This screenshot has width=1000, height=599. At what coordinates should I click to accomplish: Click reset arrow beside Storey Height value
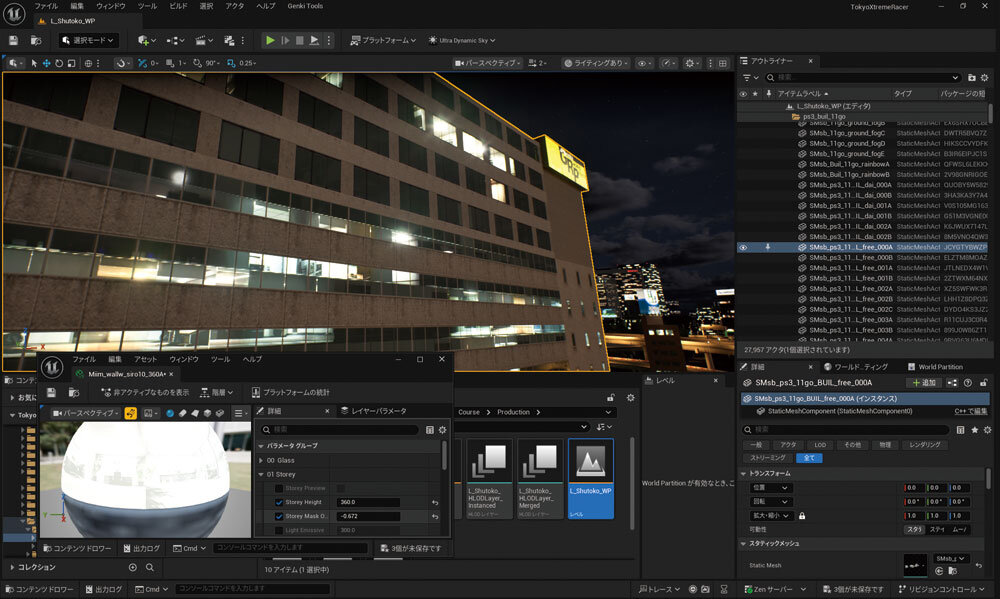pos(436,502)
